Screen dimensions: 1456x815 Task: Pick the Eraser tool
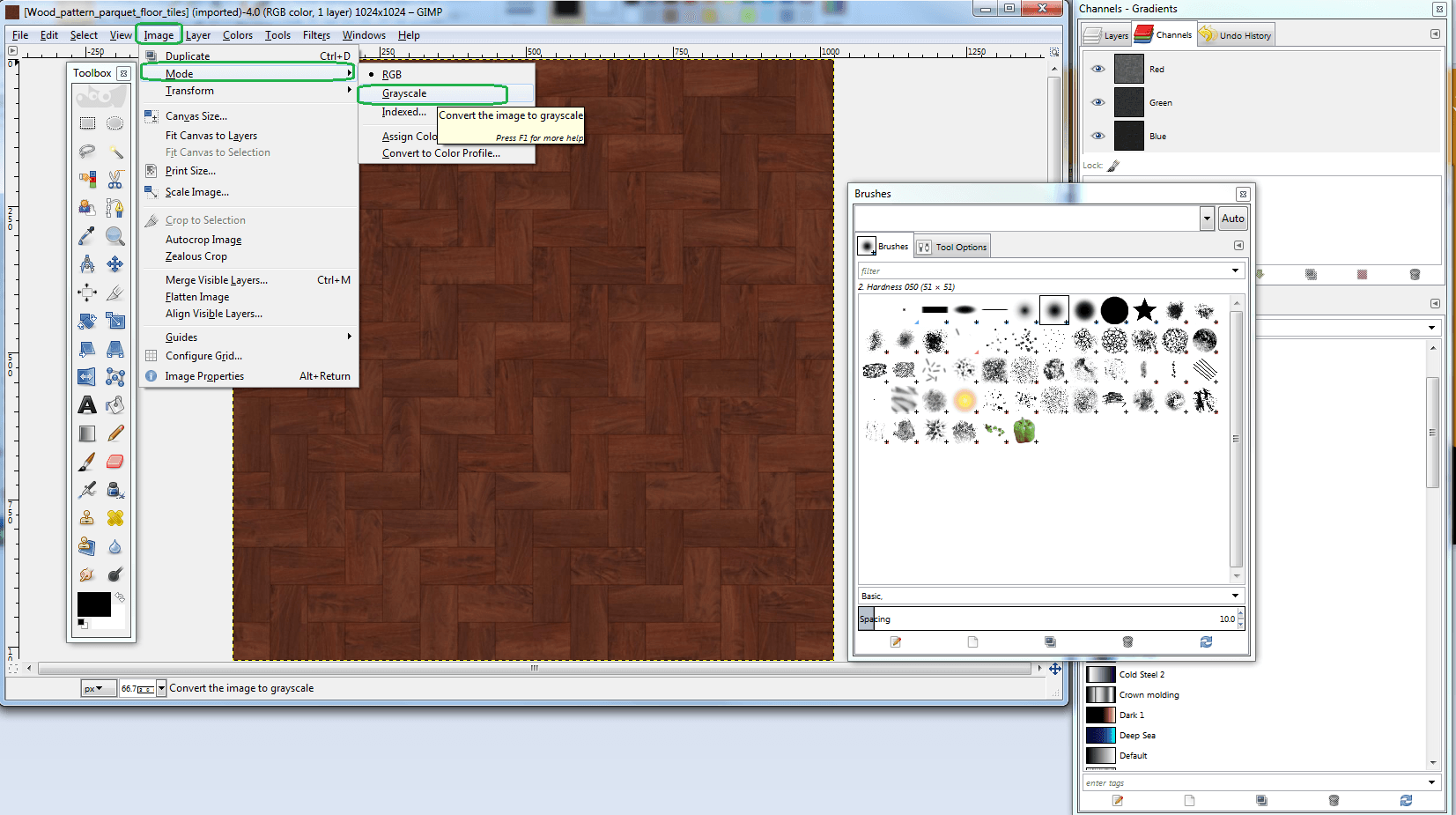tap(115, 462)
